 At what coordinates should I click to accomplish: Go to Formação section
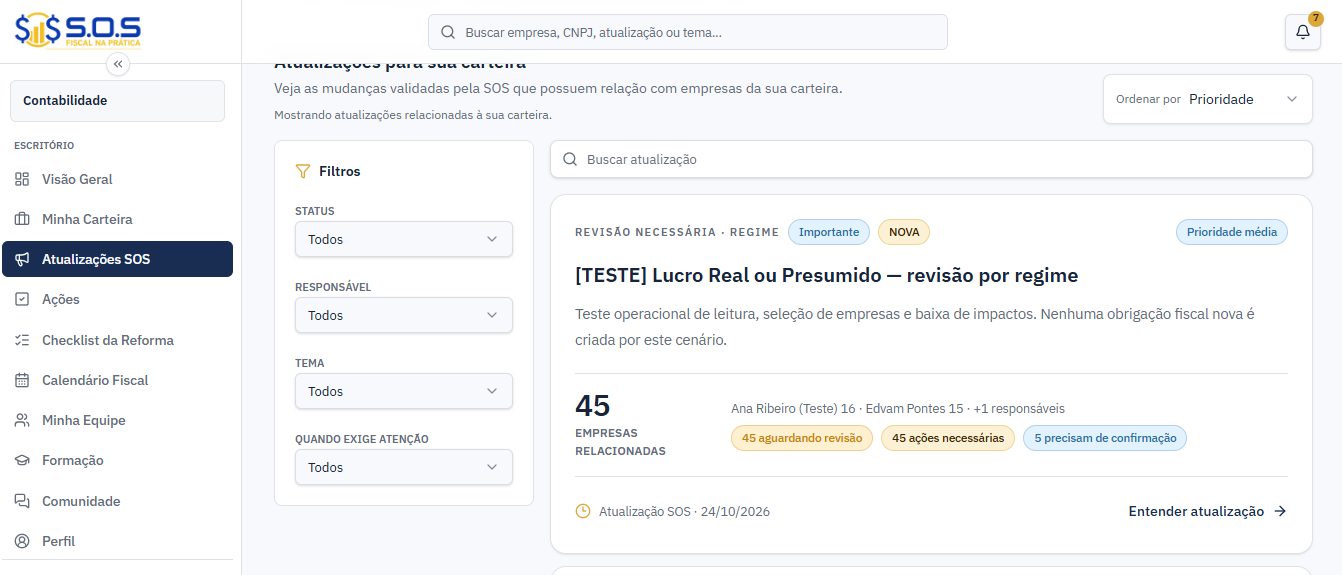[x=117, y=460]
